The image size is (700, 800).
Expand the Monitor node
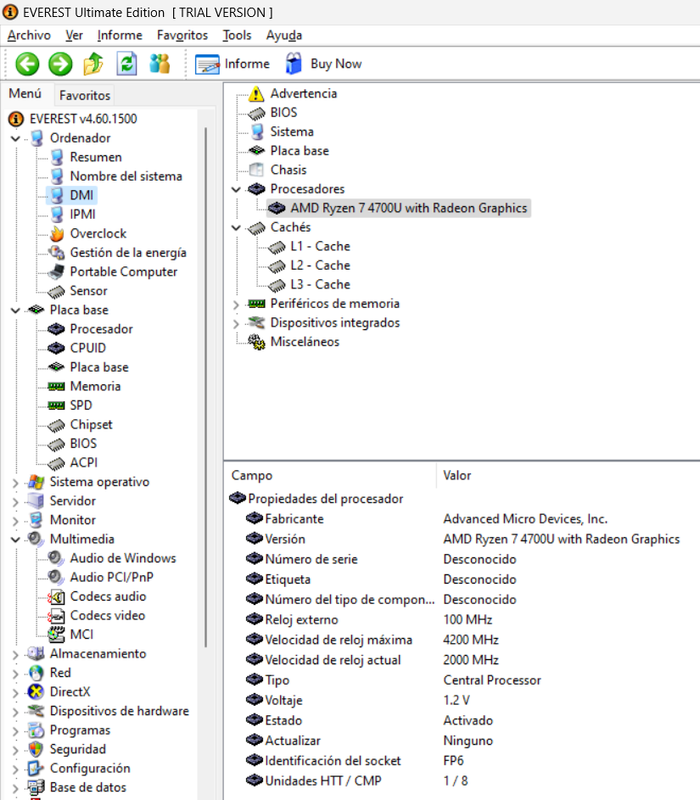tap(15, 520)
